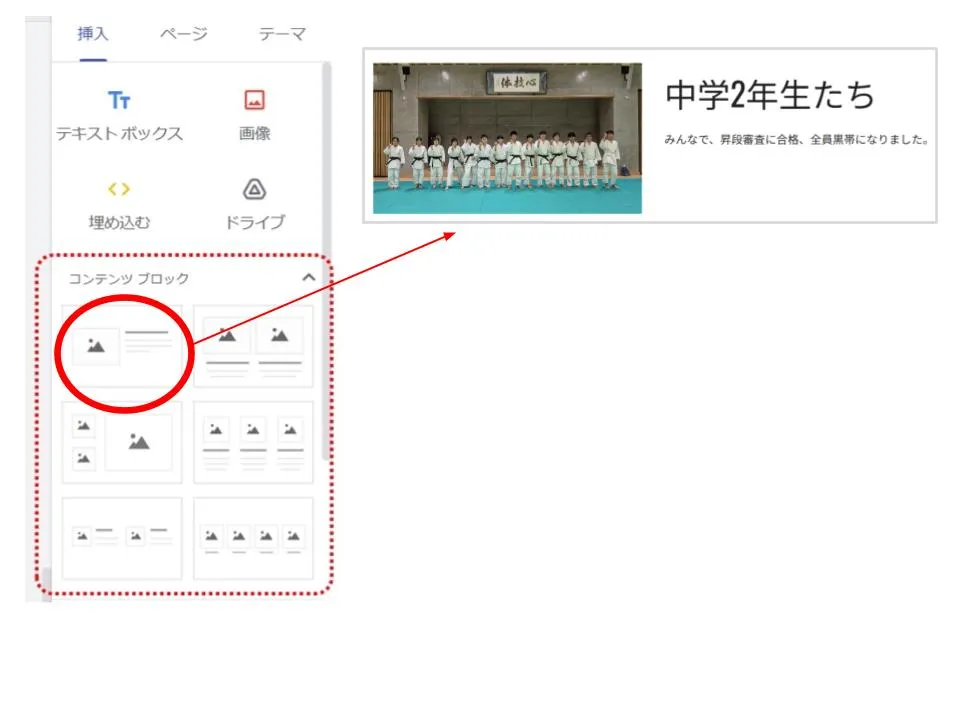Select the 埋め込む (embed) option
The image size is (960, 720).
coord(119,205)
